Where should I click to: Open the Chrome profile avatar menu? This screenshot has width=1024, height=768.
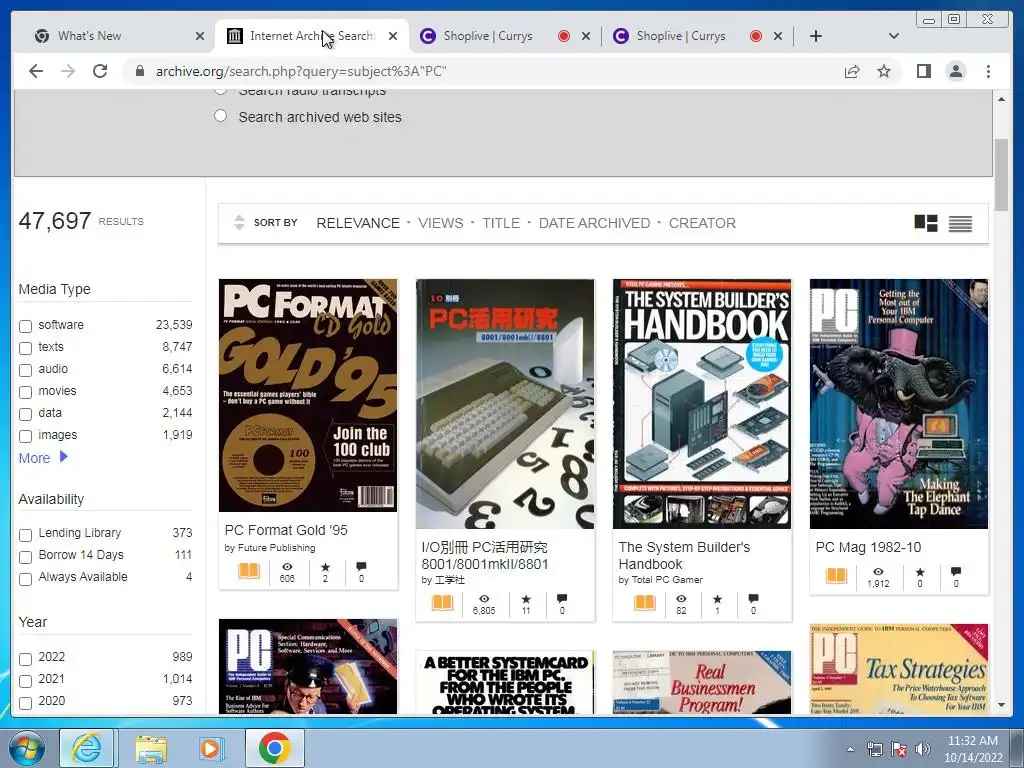click(955, 71)
